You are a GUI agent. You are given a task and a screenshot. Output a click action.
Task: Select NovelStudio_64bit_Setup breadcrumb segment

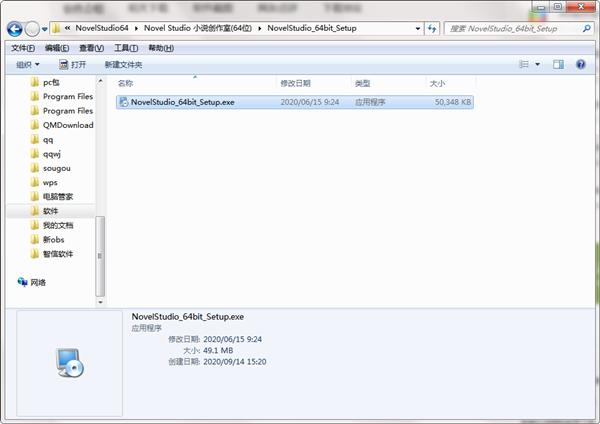(312, 28)
